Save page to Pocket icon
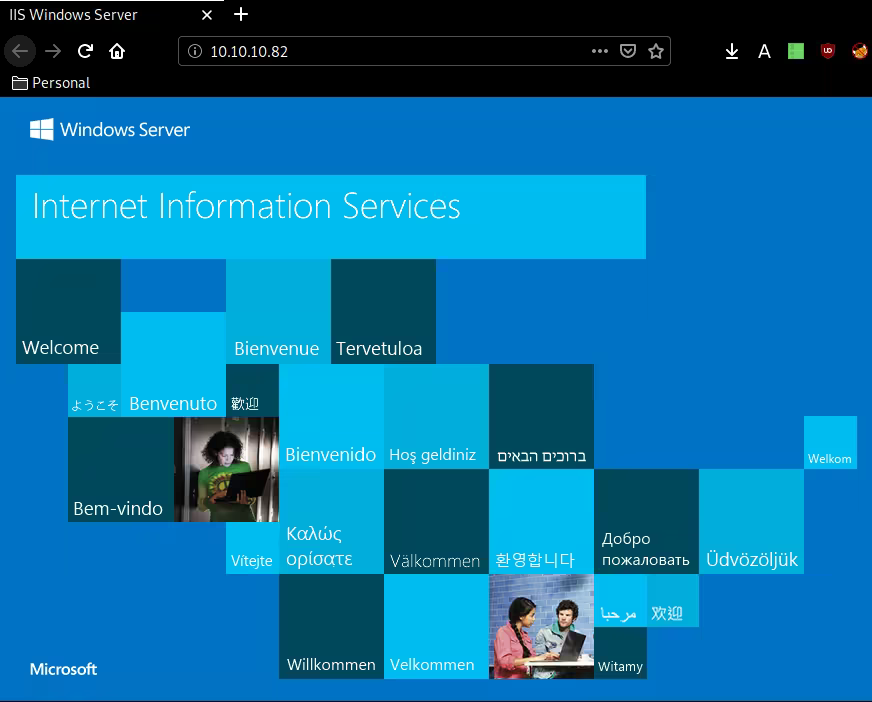 pos(628,51)
